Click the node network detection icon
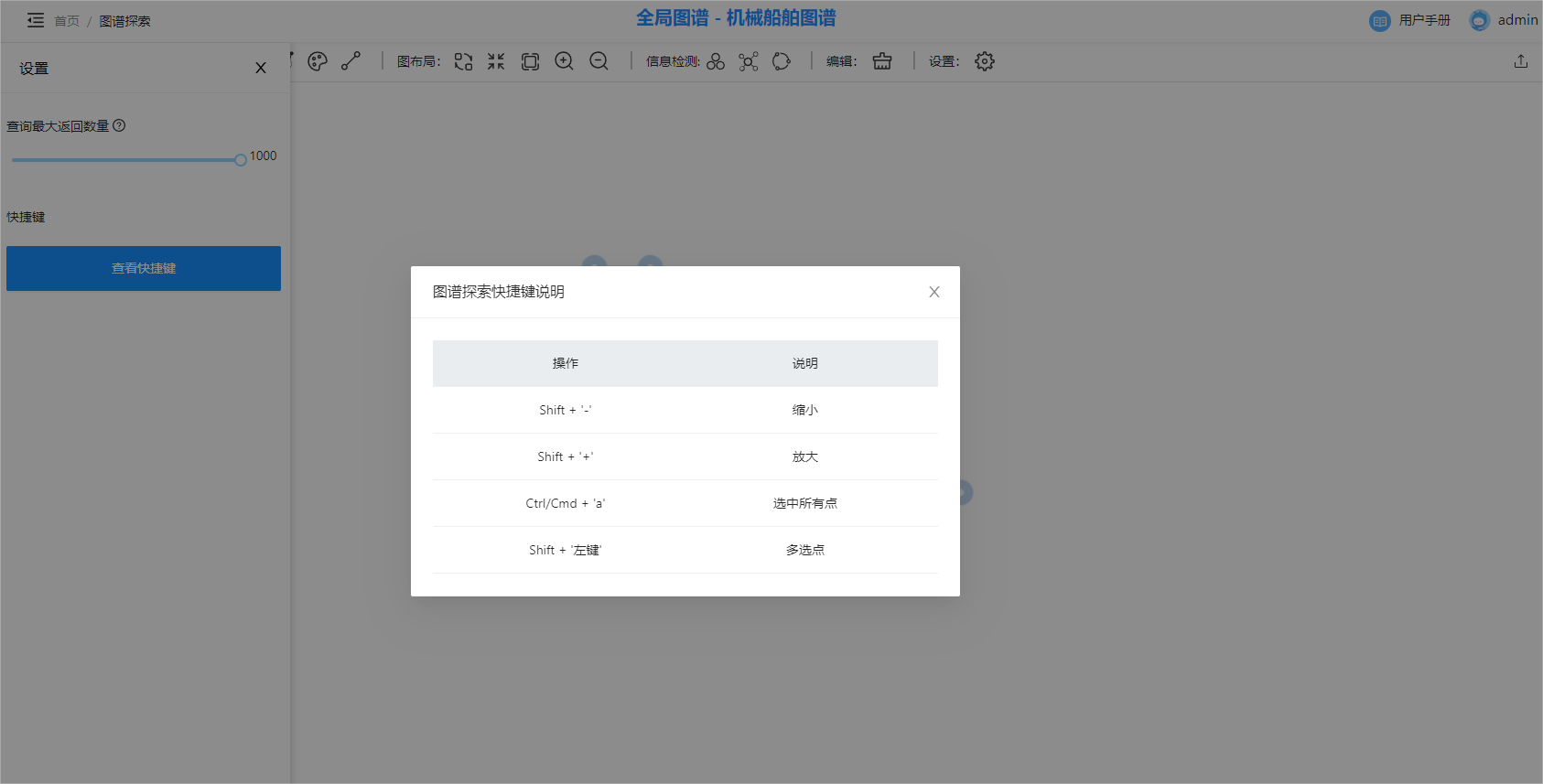1543x784 pixels. [749, 61]
